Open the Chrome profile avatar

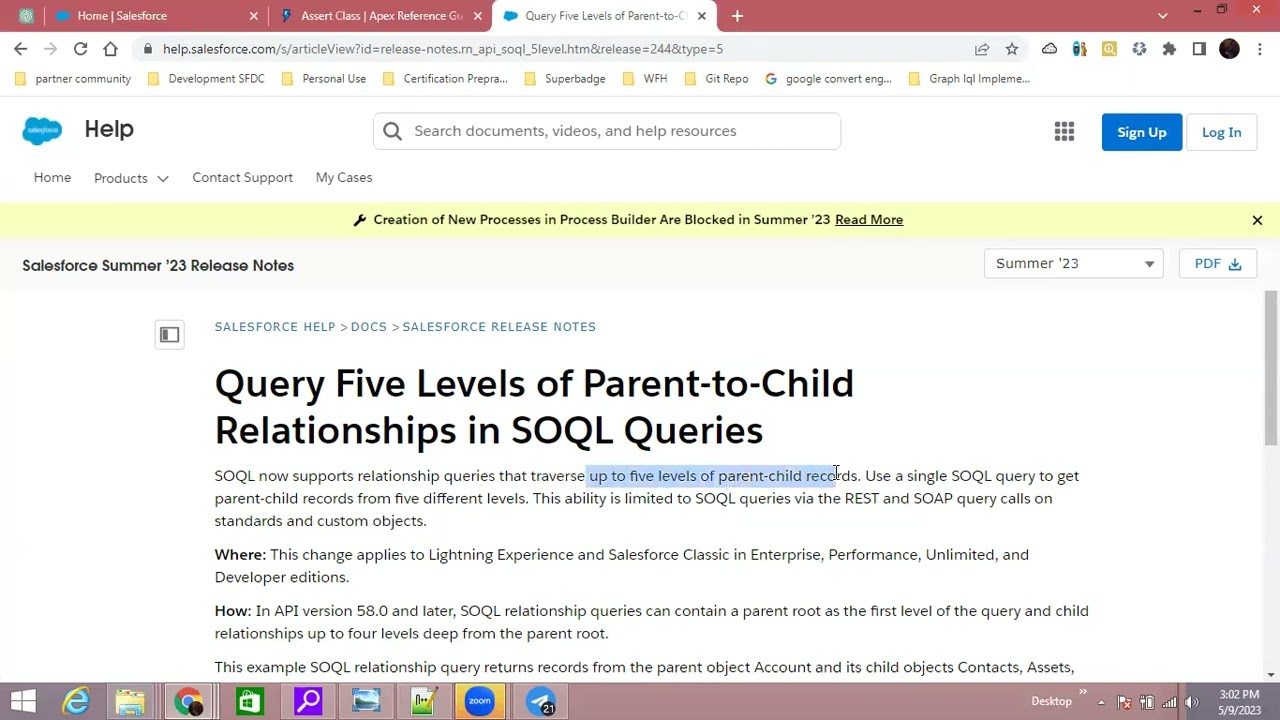[1229, 49]
